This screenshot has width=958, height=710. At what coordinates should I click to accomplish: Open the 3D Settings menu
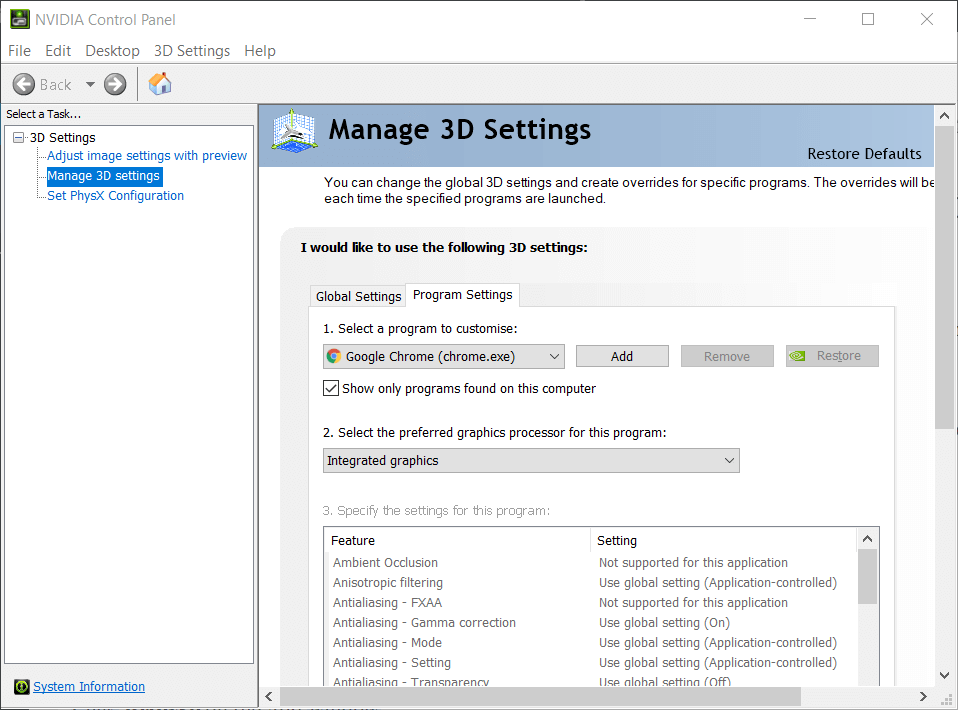pos(192,51)
